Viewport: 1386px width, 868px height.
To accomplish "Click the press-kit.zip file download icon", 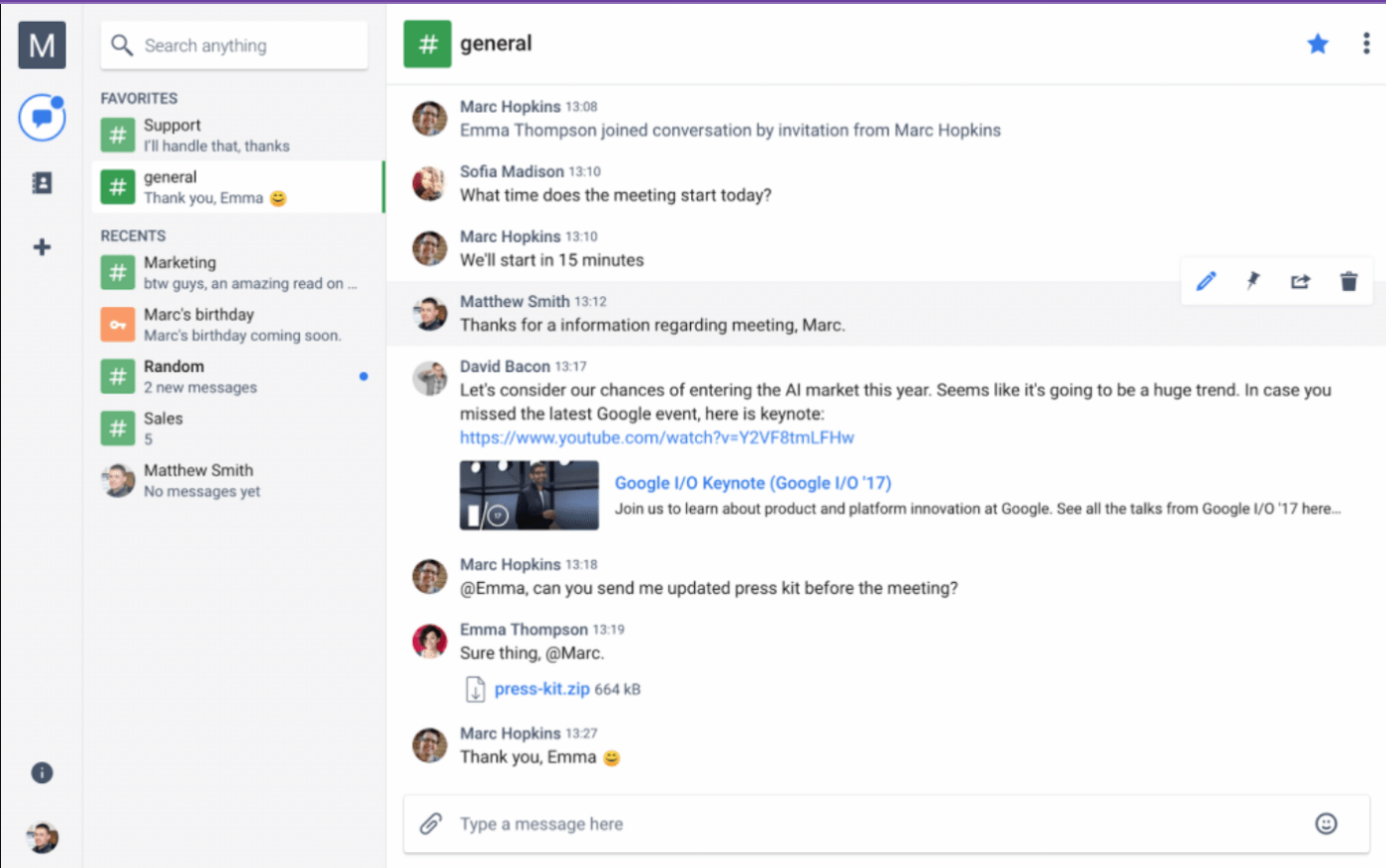I will 475,689.
